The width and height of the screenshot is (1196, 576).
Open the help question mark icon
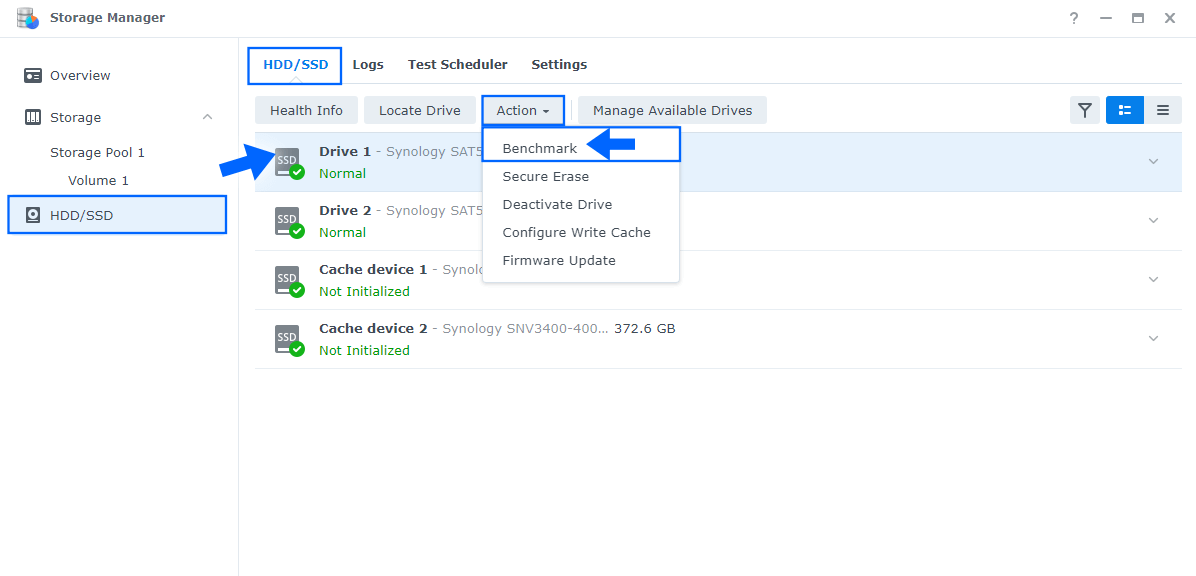[x=1074, y=18]
